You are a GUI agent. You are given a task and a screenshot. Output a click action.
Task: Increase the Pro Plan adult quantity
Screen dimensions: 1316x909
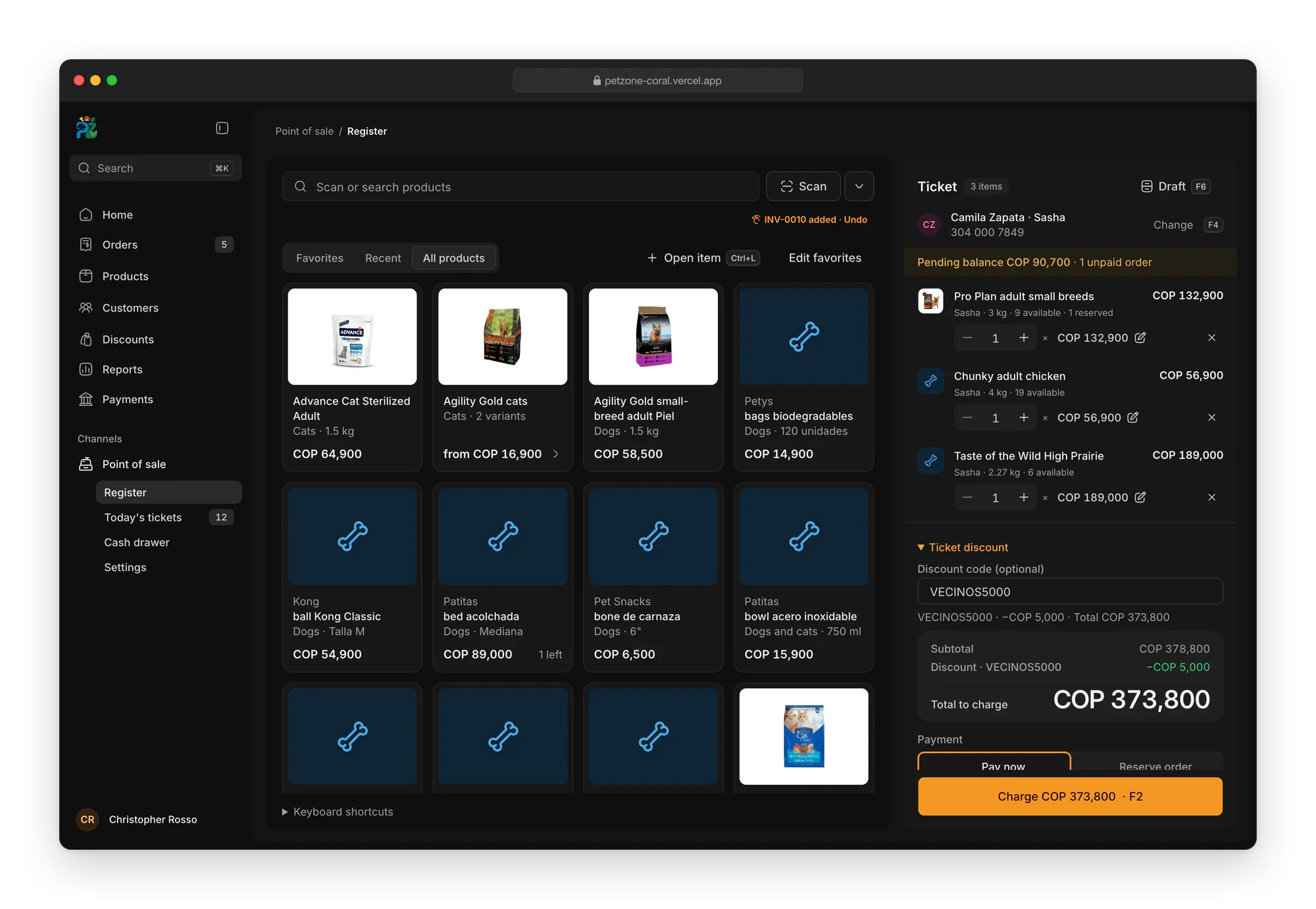tap(1023, 337)
